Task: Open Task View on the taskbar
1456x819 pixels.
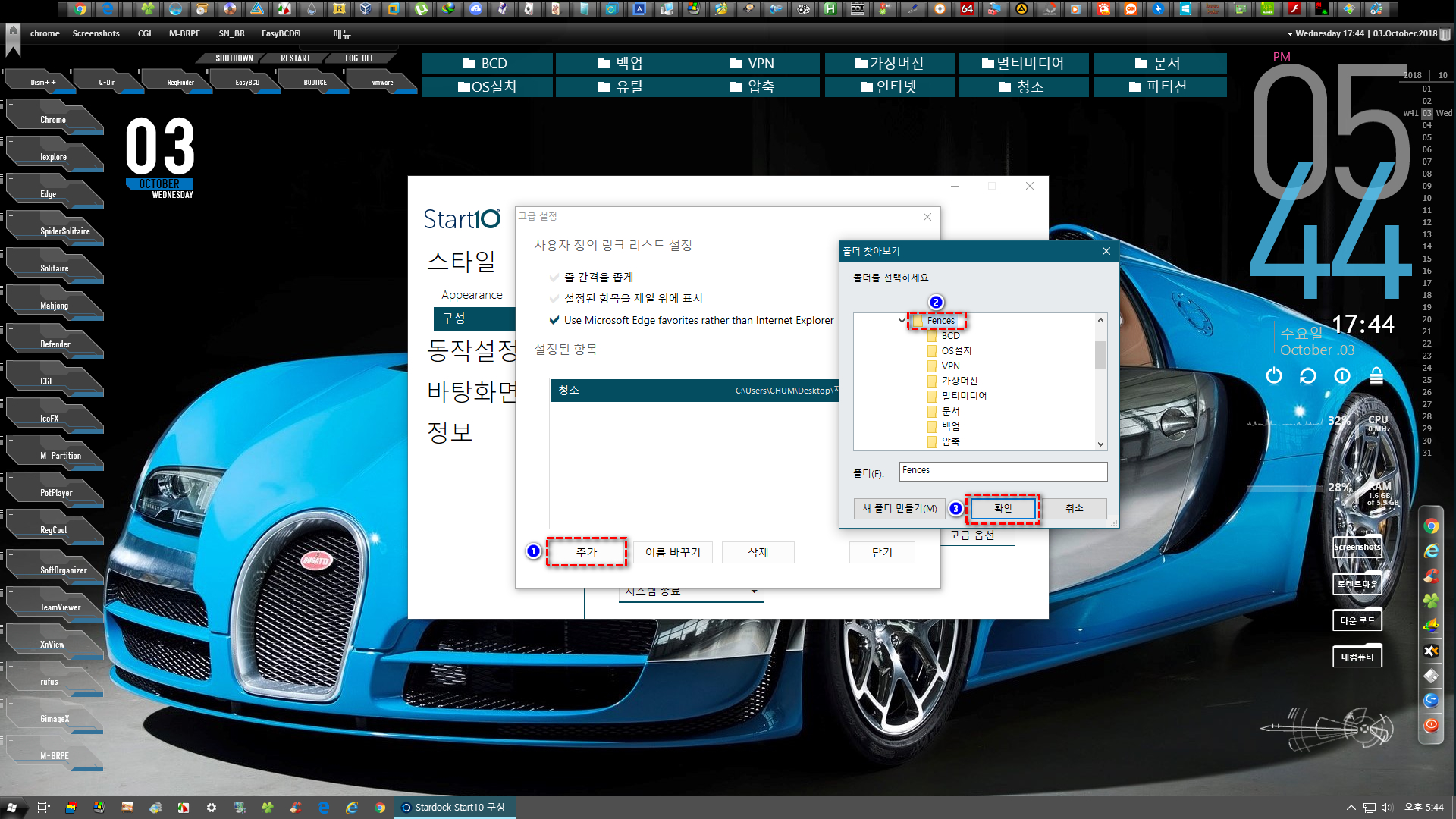Action: coord(43,808)
